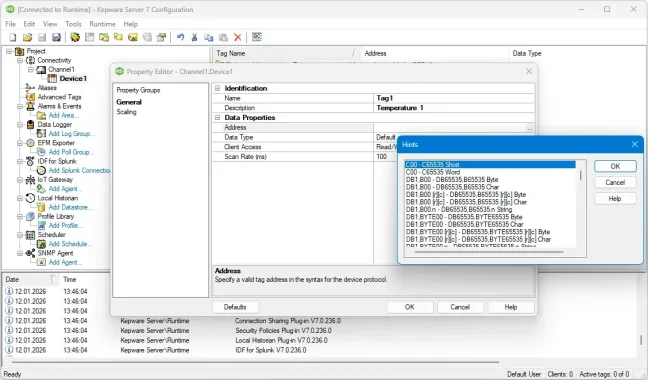Image resolution: width=648 pixels, height=380 pixels.
Task: Click the Paste toolbar icon
Action: [x=223, y=38]
